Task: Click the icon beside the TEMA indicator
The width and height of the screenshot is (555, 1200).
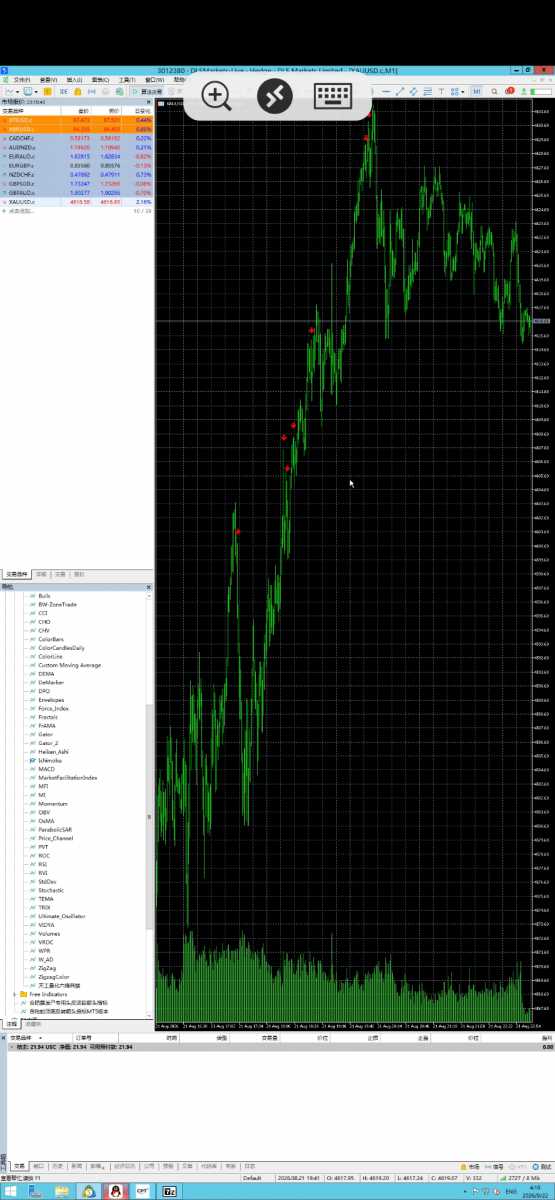Action: click(x=32, y=899)
